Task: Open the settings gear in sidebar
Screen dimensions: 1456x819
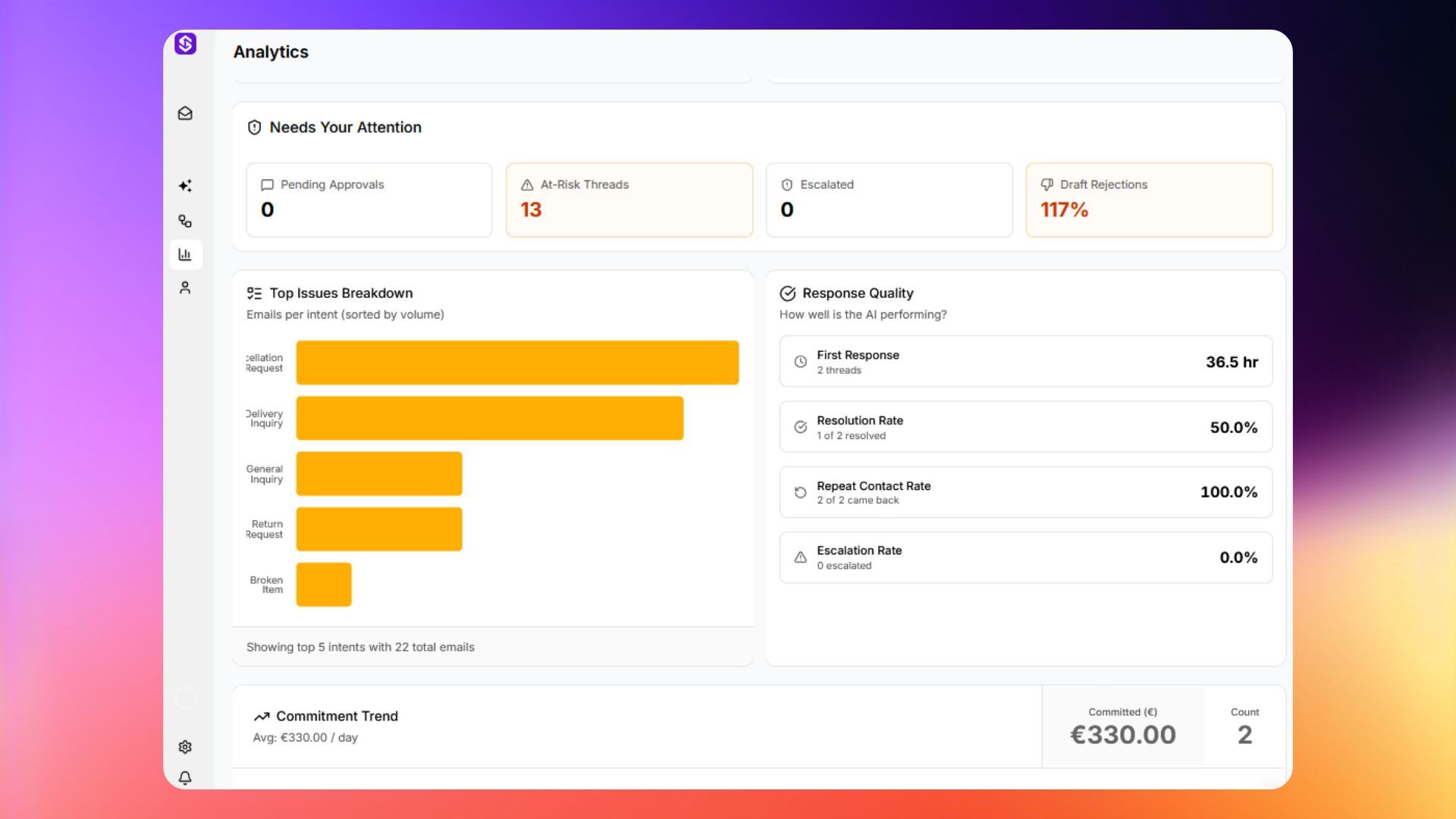Action: [x=185, y=747]
